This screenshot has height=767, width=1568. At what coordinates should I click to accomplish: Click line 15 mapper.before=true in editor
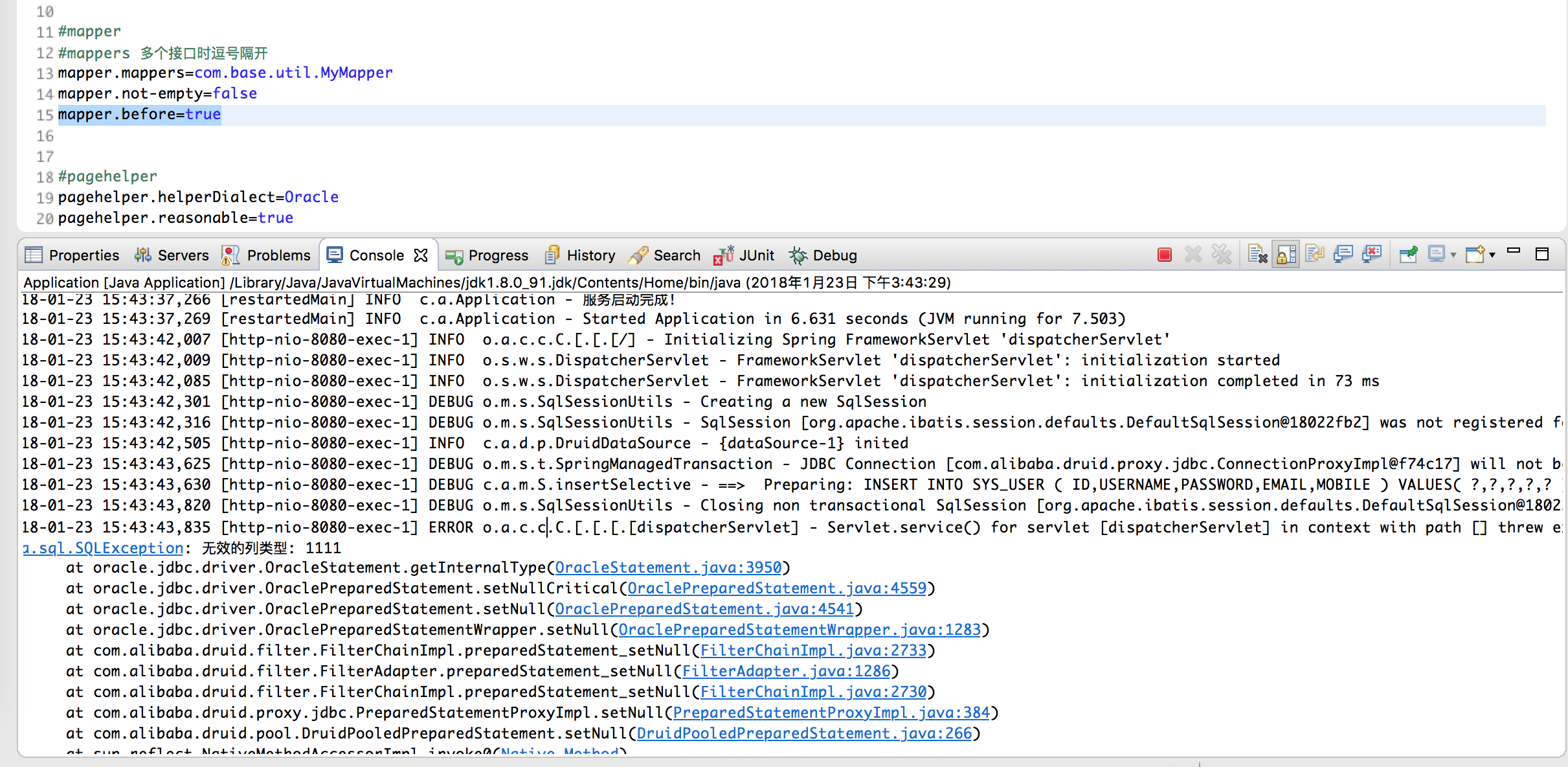click(139, 115)
